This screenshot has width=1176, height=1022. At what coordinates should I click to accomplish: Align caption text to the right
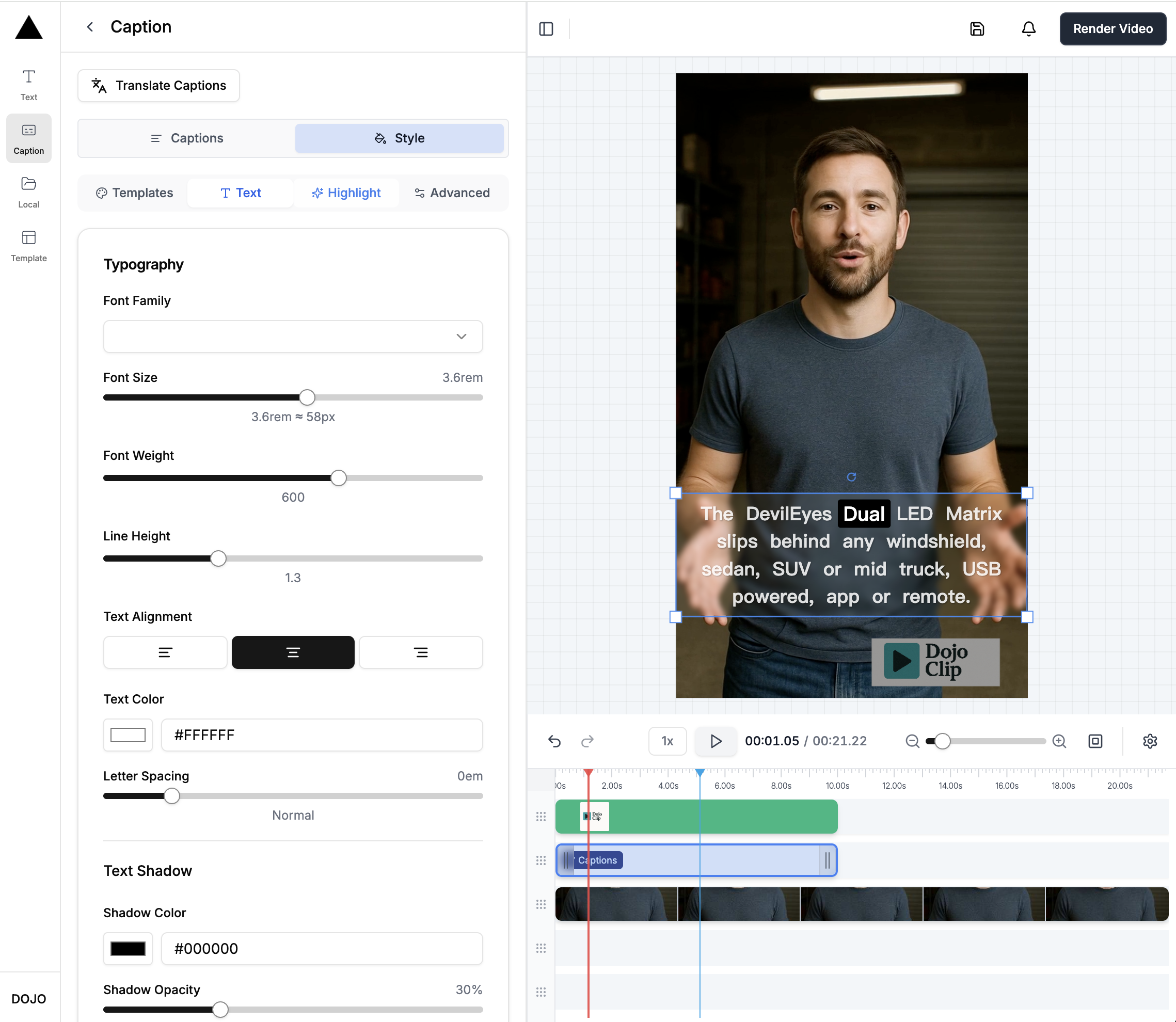click(x=420, y=652)
